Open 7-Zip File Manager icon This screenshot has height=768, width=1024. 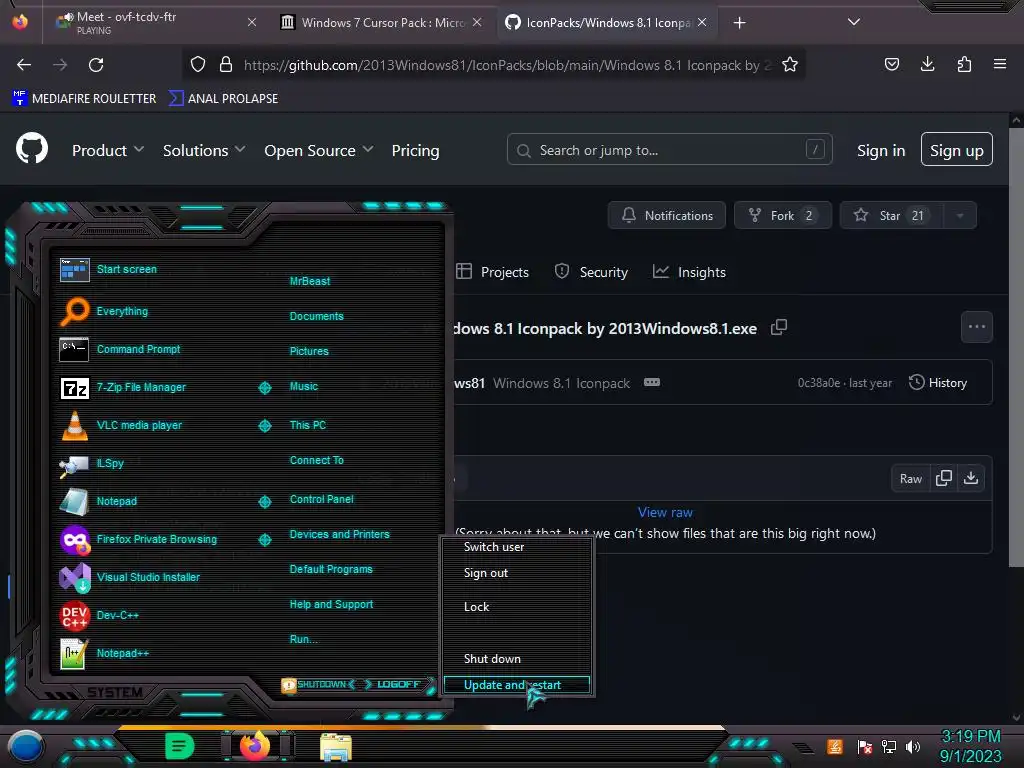74,388
